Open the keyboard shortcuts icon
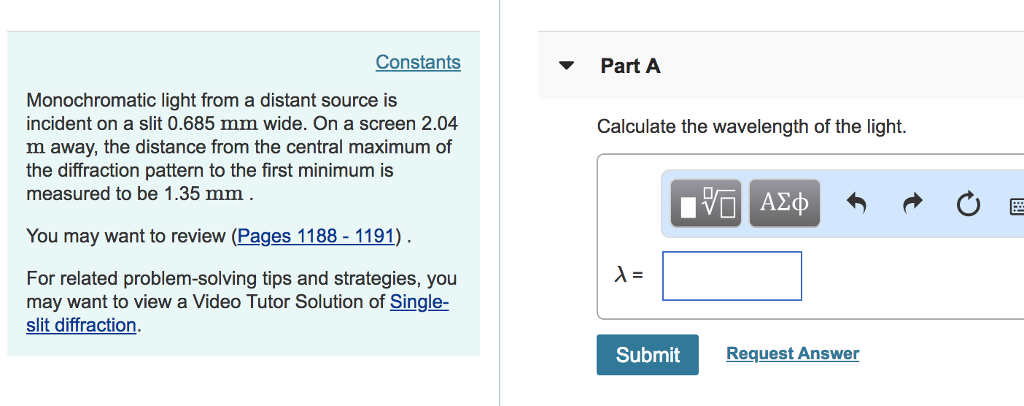The width and height of the screenshot is (1024, 406). pyautogui.click(x=1015, y=206)
